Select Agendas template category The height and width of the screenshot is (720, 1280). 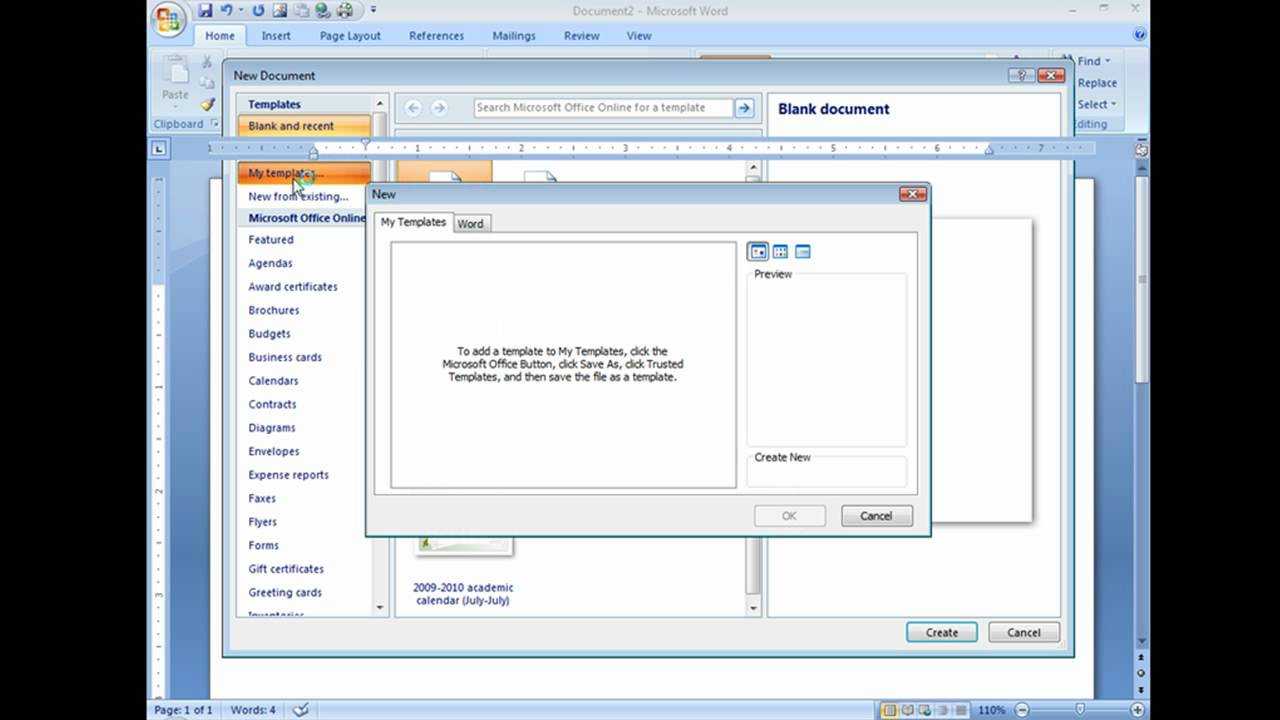pyautogui.click(x=270, y=263)
